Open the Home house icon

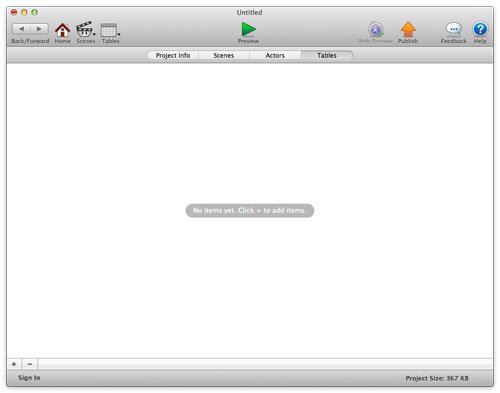tap(62, 30)
